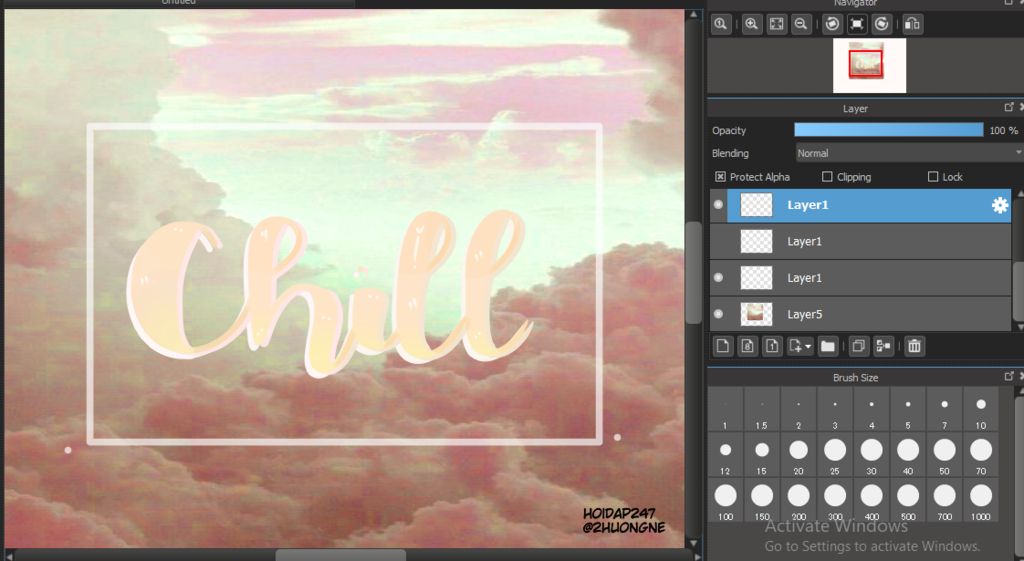Click the canvas scrollbar left arrow

(9, 556)
